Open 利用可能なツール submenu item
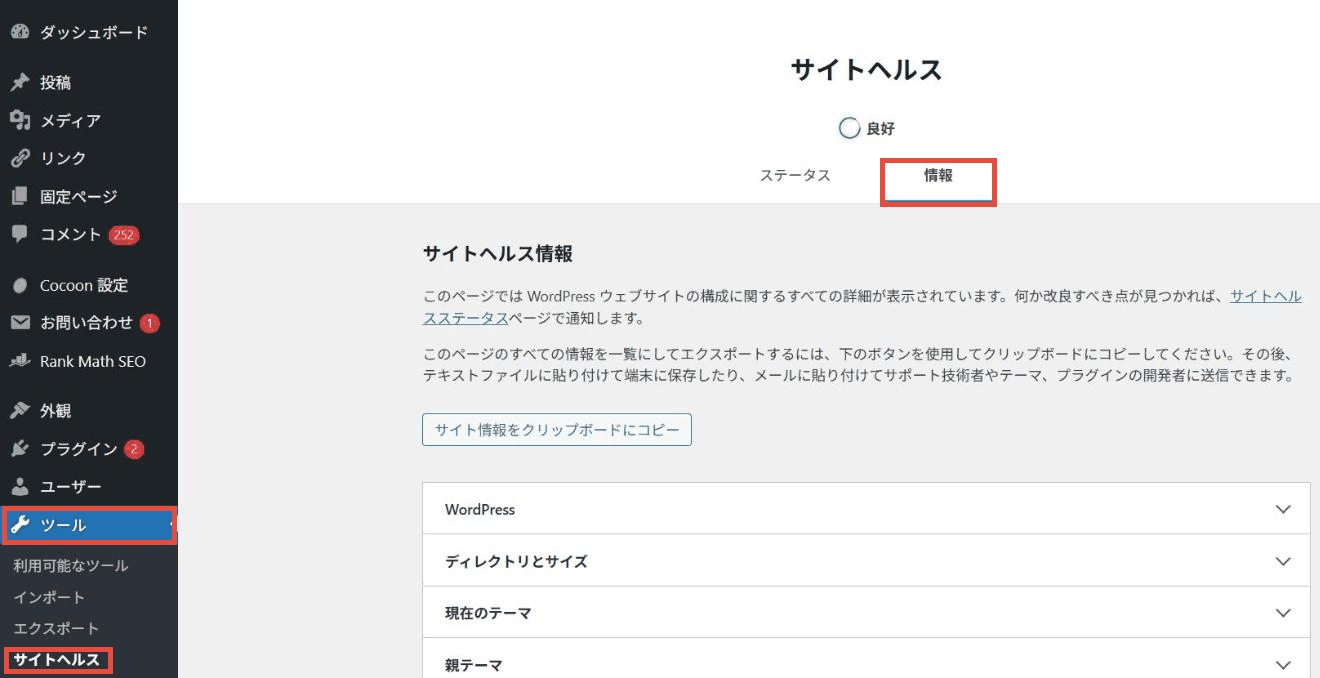 [71, 566]
